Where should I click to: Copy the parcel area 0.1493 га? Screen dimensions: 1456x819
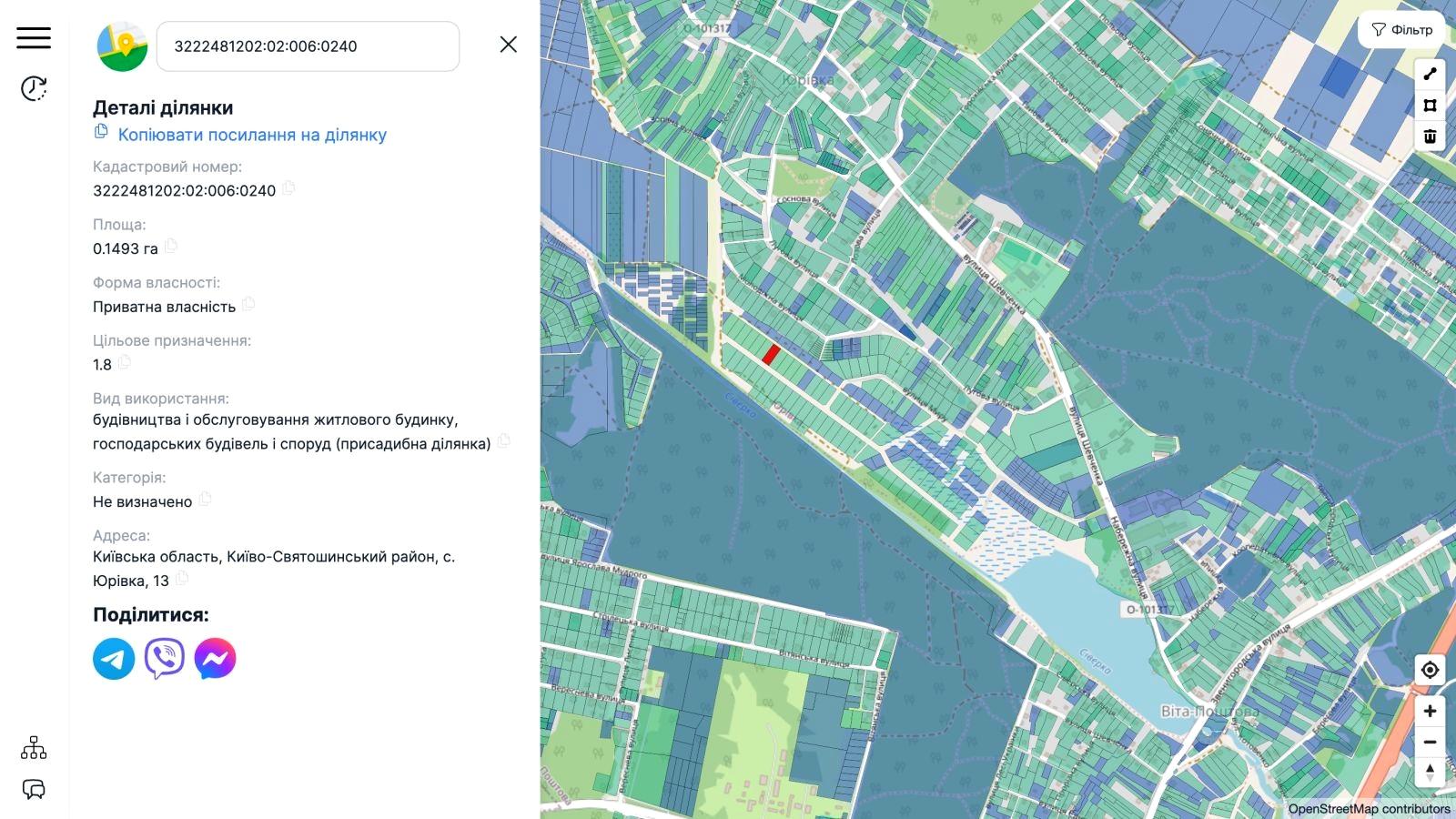171,246
